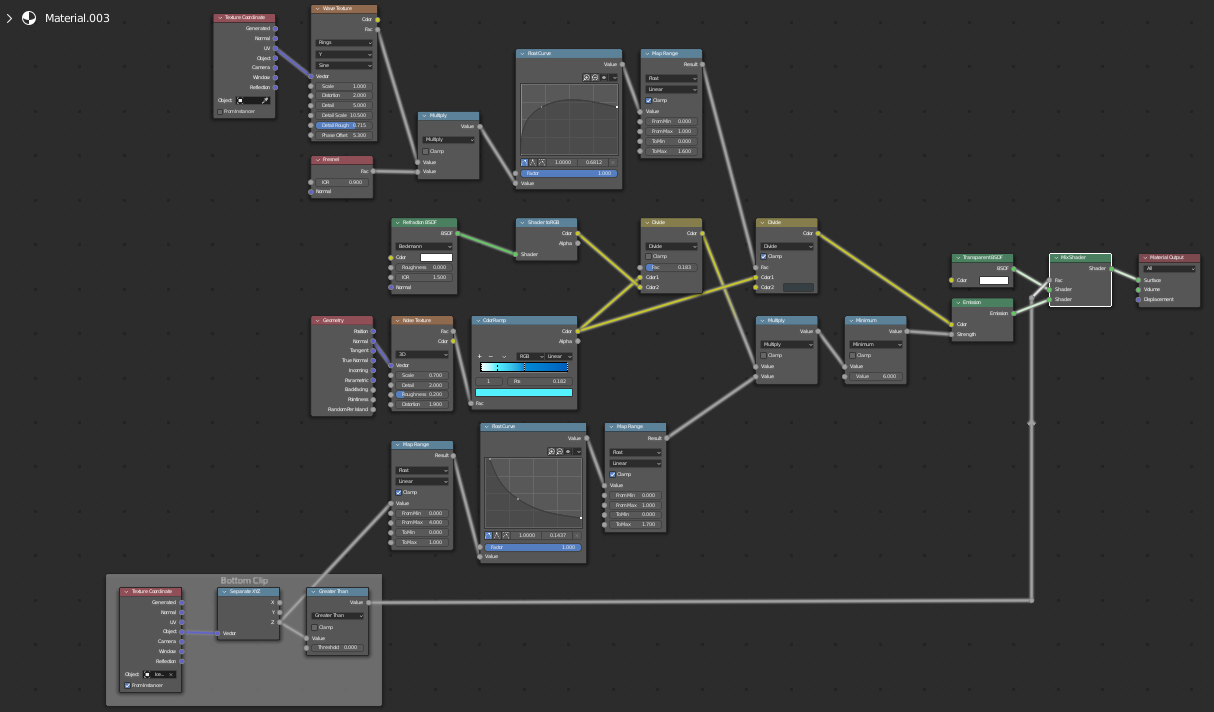Enable Clamp on the Minimum node
Viewport: 1214px width, 712px height.
pos(852,355)
